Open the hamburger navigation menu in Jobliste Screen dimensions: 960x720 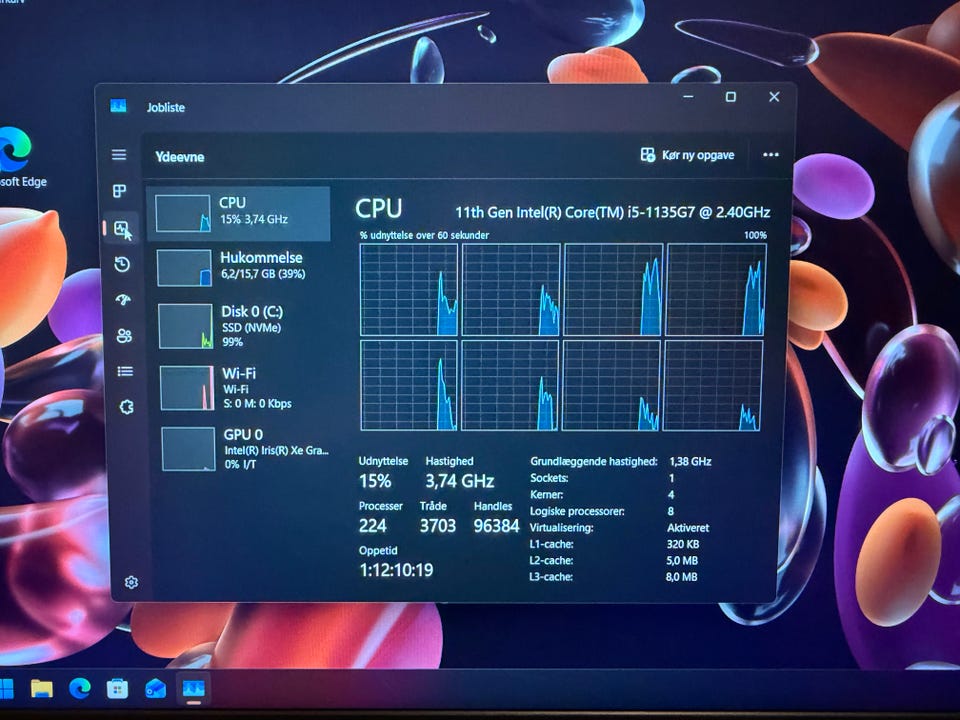[119, 155]
